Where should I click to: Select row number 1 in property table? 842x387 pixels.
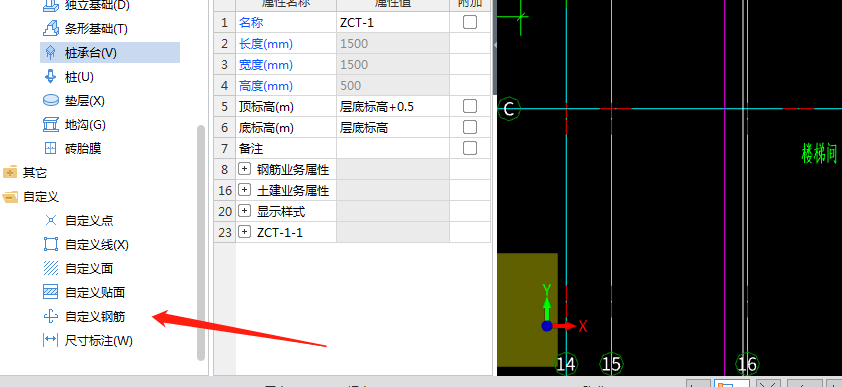pos(224,23)
